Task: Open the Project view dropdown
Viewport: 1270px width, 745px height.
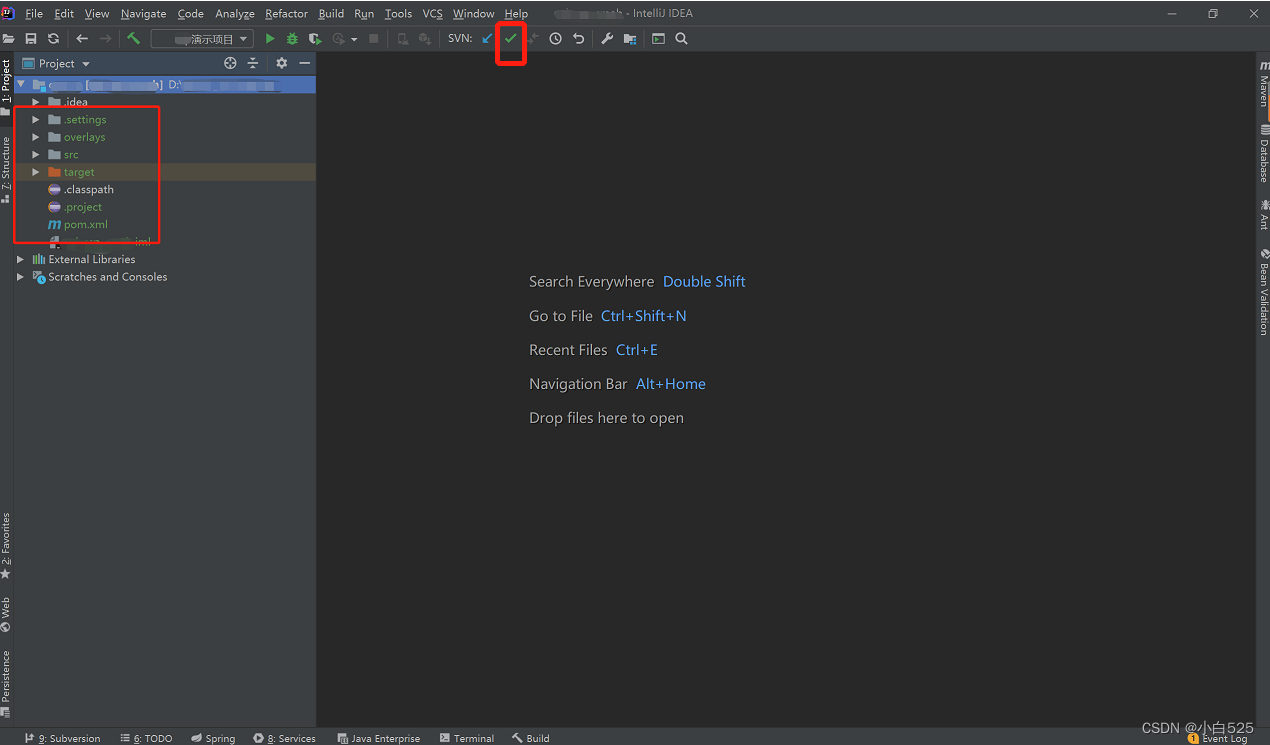Action: click(x=57, y=63)
